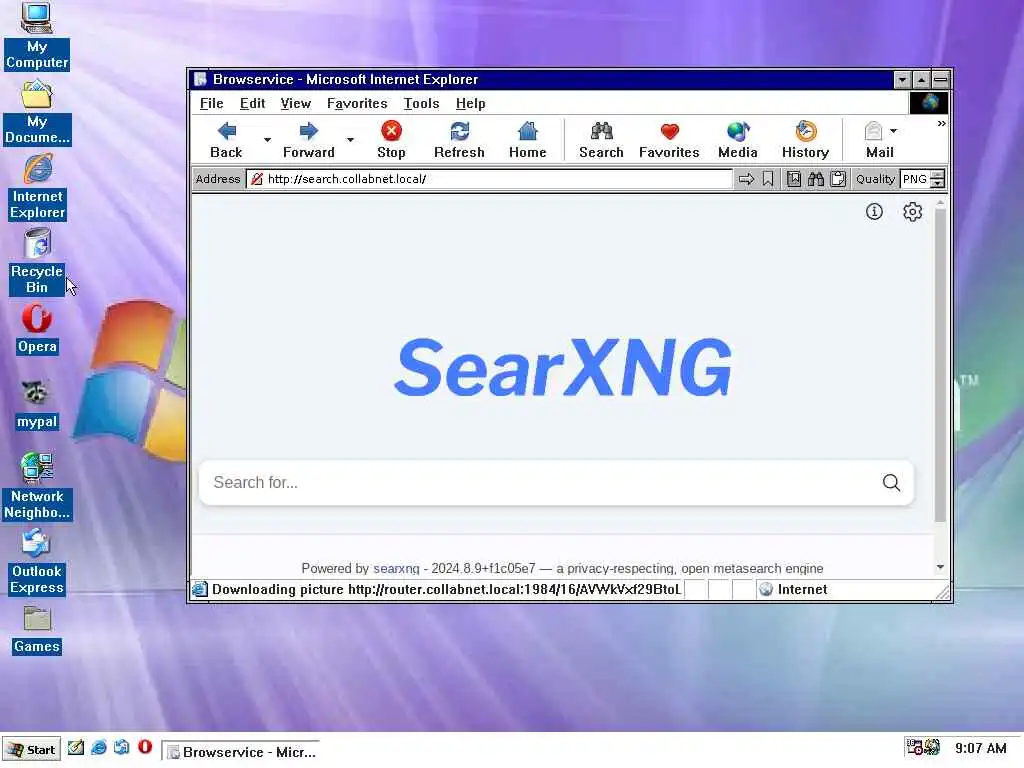Select the Games folder desktop icon
Image resolution: width=1024 pixels, height=768 pixels.
(x=37, y=630)
